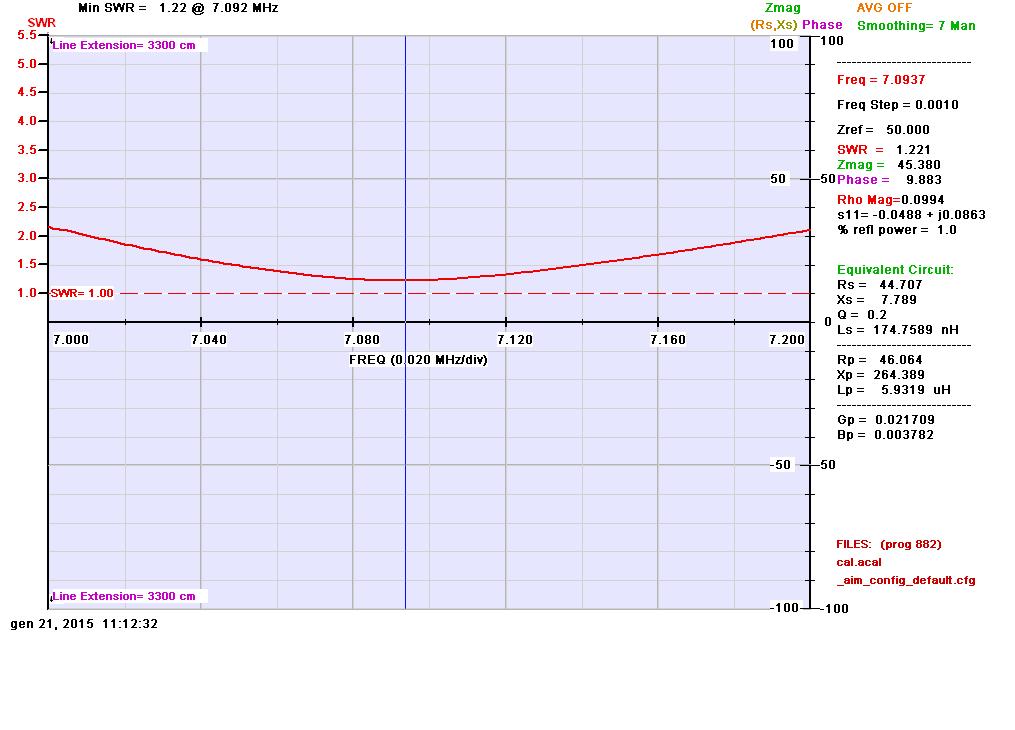Select the Freq = 7.0937 readout
Screen dimensions: 1015x730
coord(880,80)
